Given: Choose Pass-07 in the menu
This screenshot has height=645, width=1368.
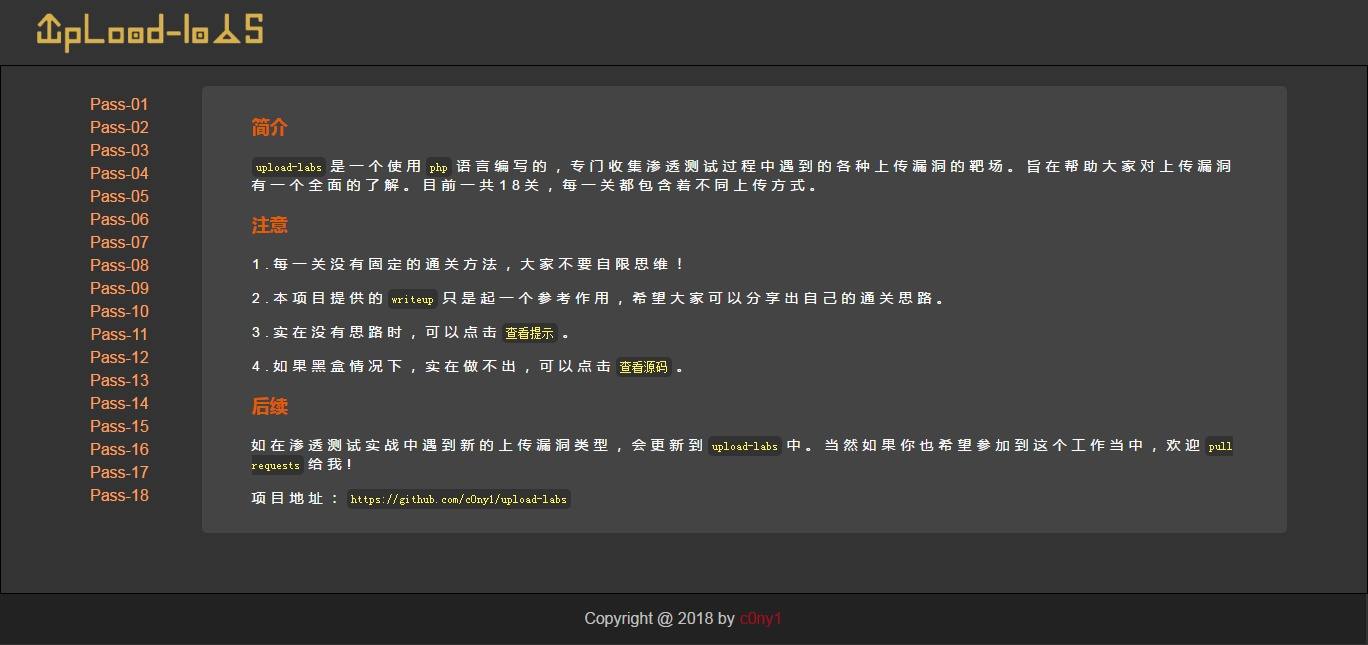Looking at the screenshot, I should (119, 242).
